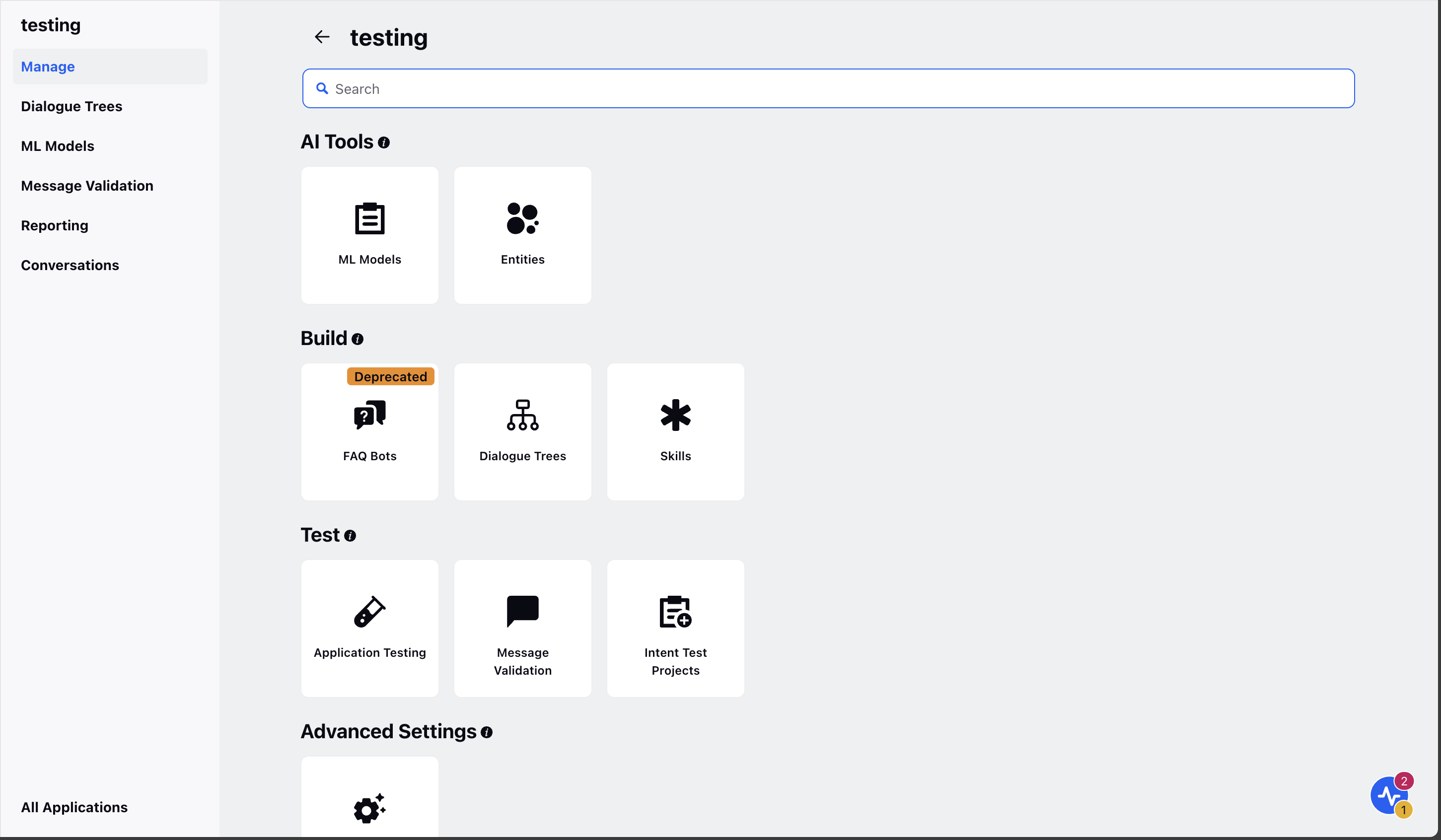The height and width of the screenshot is (840, 1441).
Task: Click the Build section heading
Action: (x=324, y=339)
